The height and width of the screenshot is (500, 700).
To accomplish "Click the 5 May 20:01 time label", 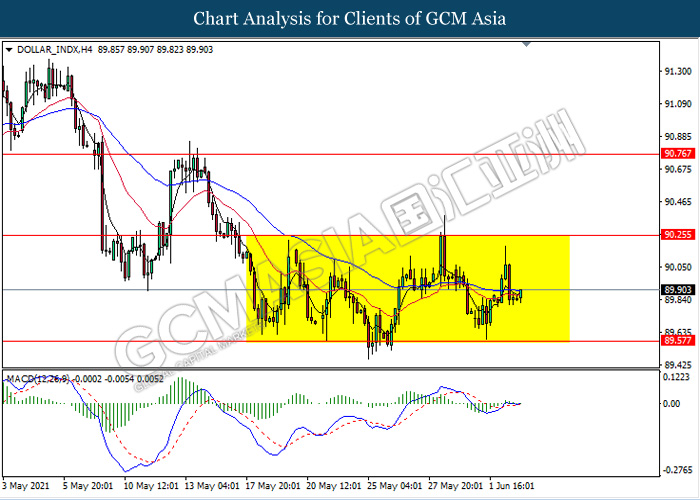I will [x=88, y=485].
